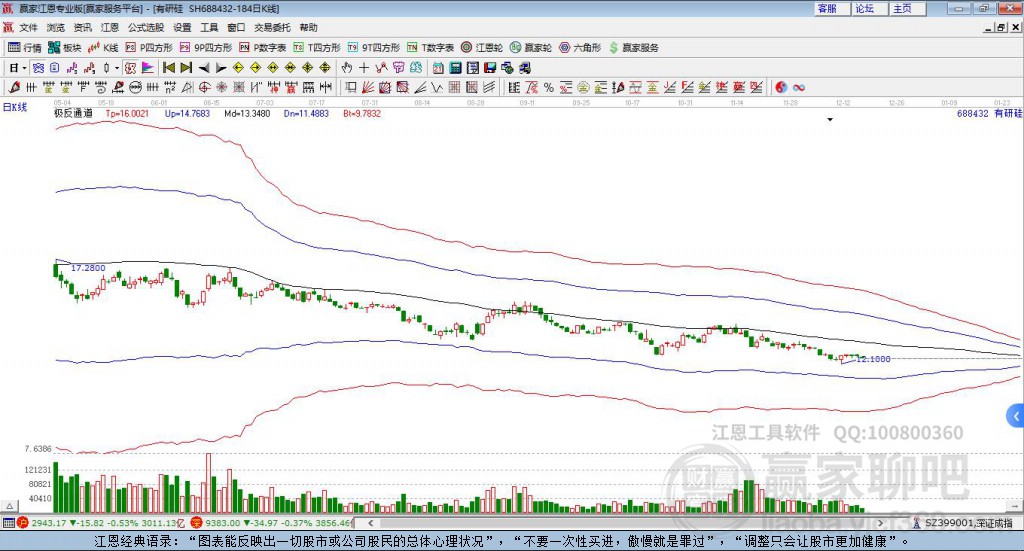Expand the blue side panel chevron

(1016, 416)
